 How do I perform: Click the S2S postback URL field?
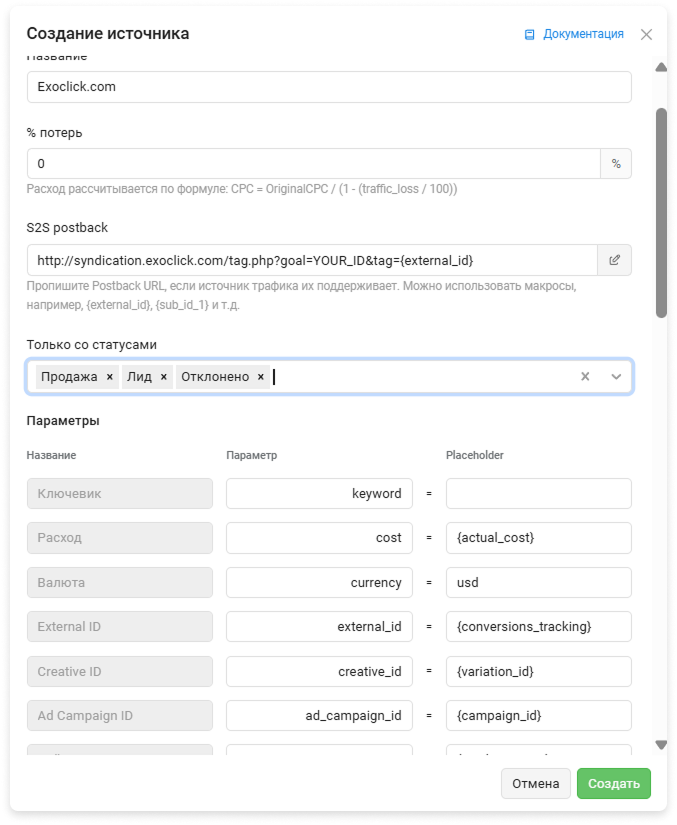click(312, 260)
